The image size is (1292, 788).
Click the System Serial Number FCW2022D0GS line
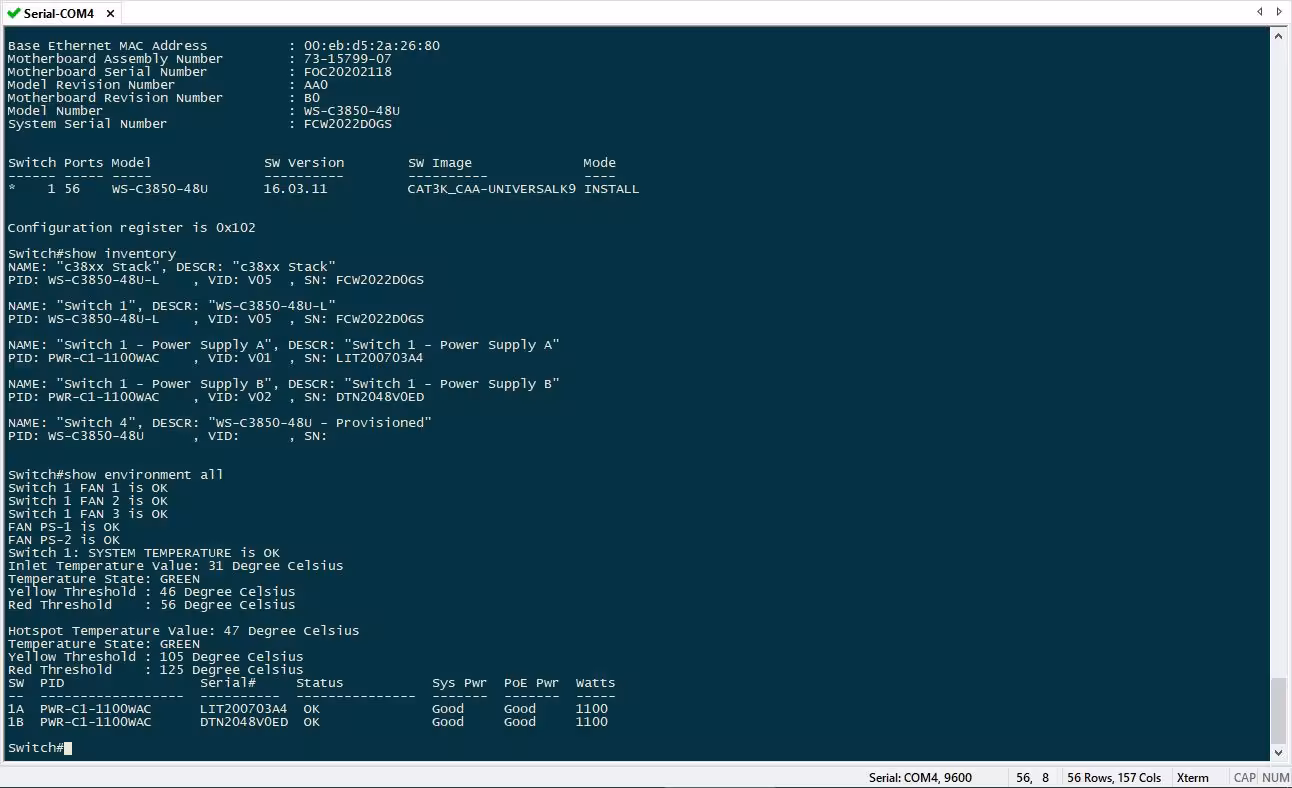(x=200, y=124)
